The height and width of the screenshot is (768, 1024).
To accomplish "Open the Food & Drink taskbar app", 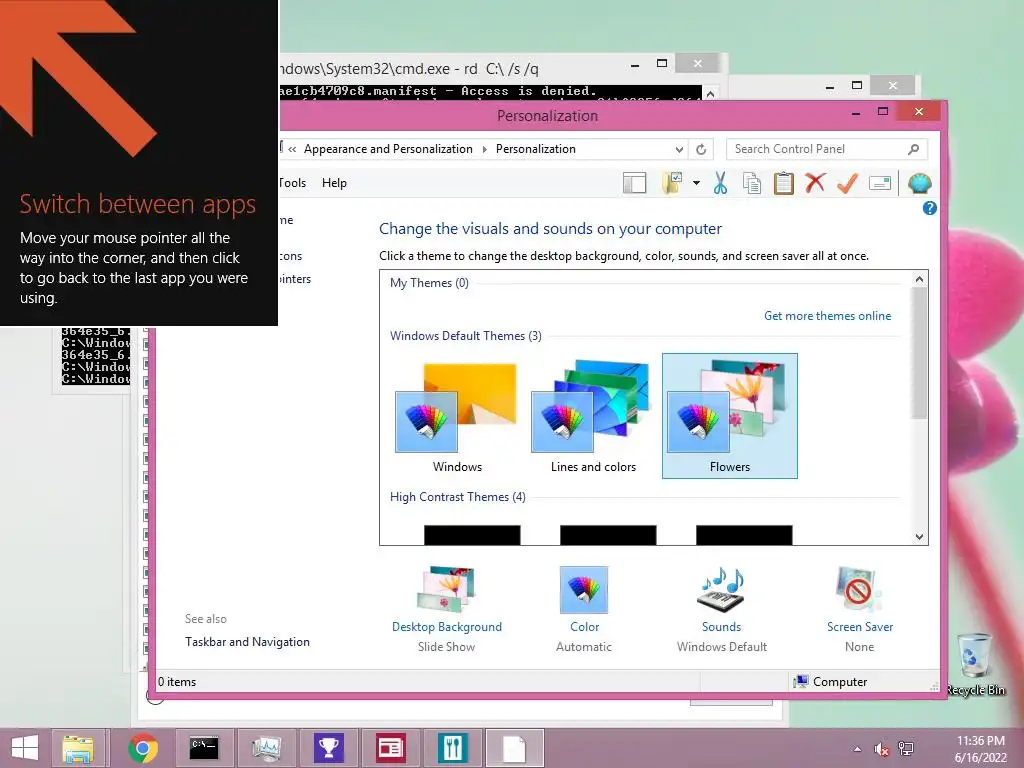I will click(x=453, y=748).
